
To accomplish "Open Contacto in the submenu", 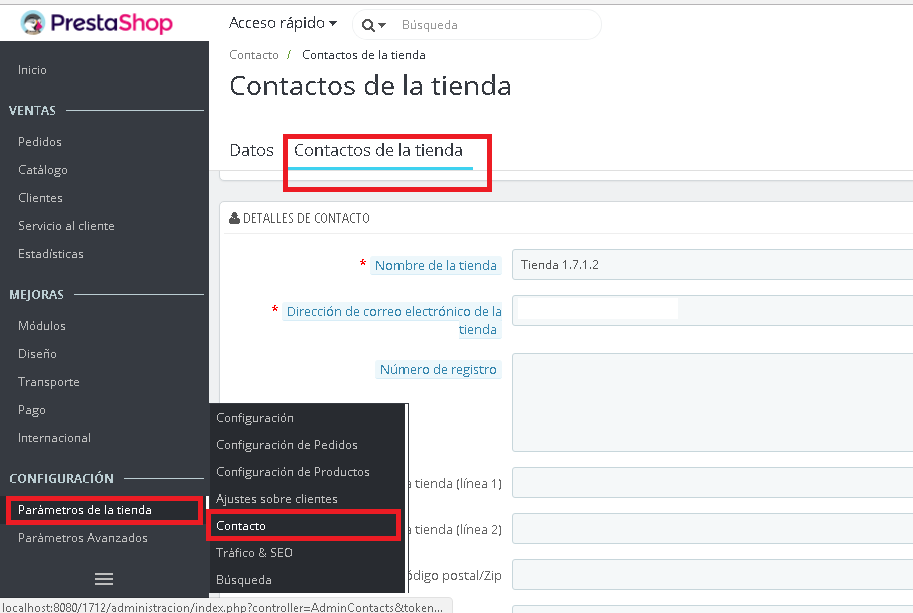I will click(241, 525).
